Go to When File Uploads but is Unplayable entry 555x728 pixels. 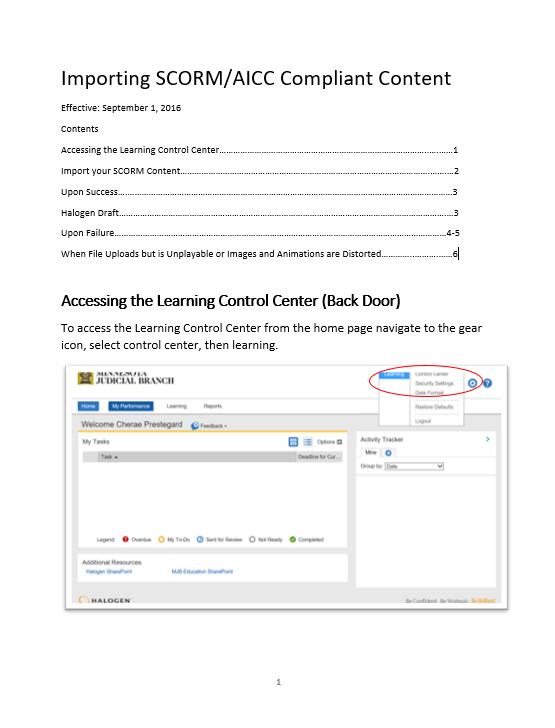click(259, 254)
